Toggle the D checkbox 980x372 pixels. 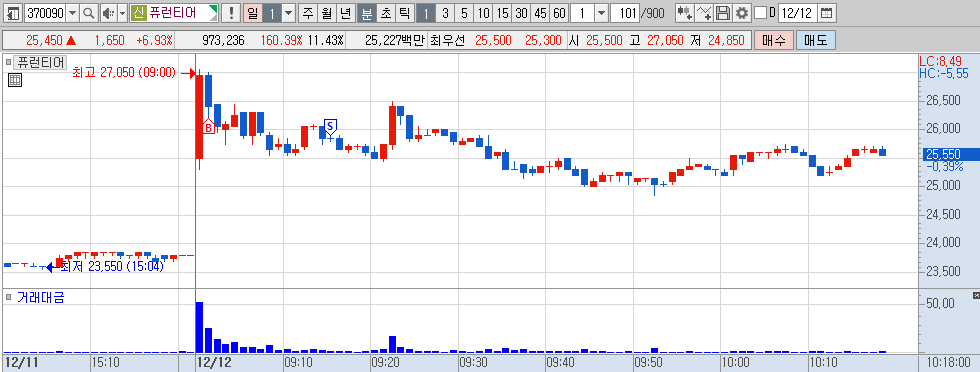[x=761, y=13]
